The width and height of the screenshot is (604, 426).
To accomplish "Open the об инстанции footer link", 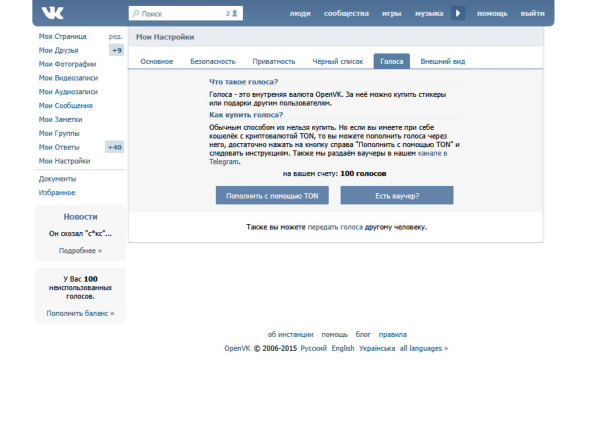I will pos(290,335).
